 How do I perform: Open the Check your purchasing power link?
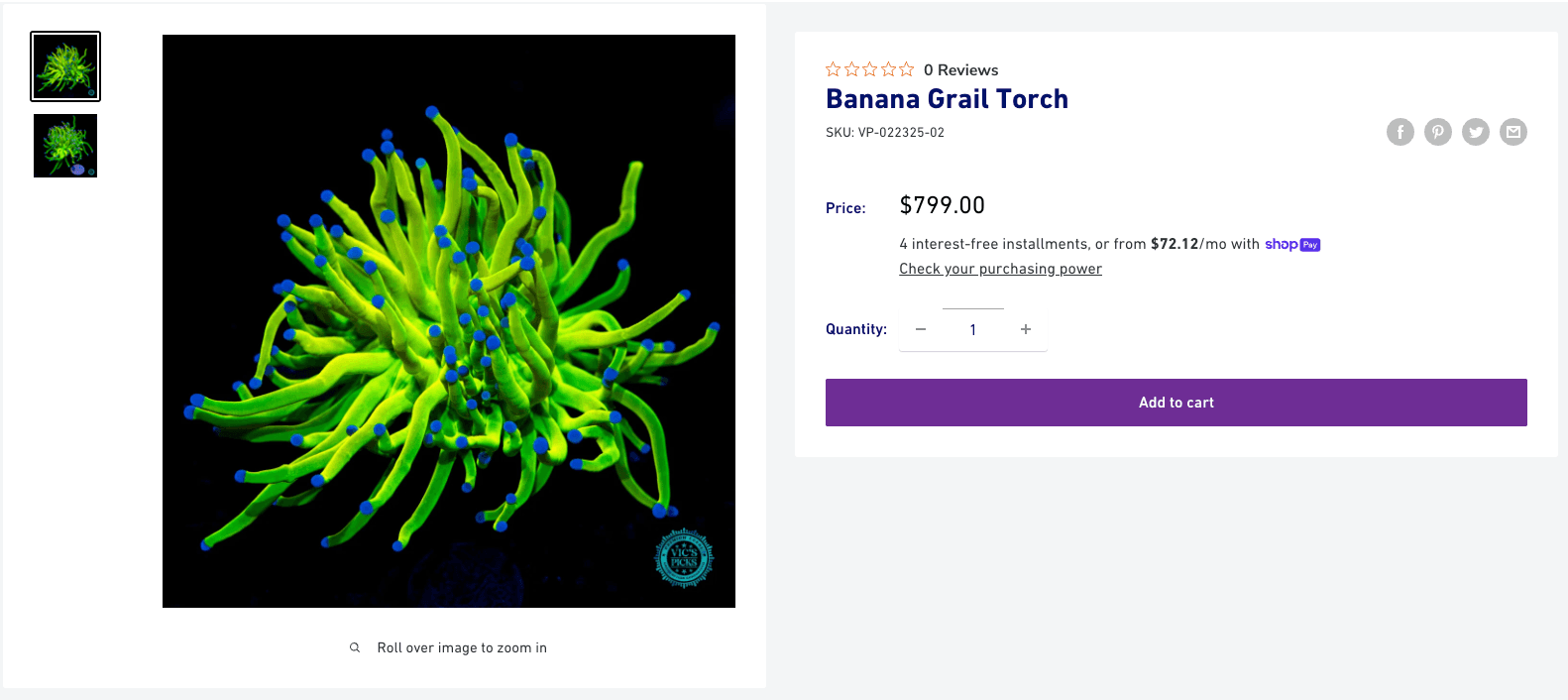tap(1000, 269)
